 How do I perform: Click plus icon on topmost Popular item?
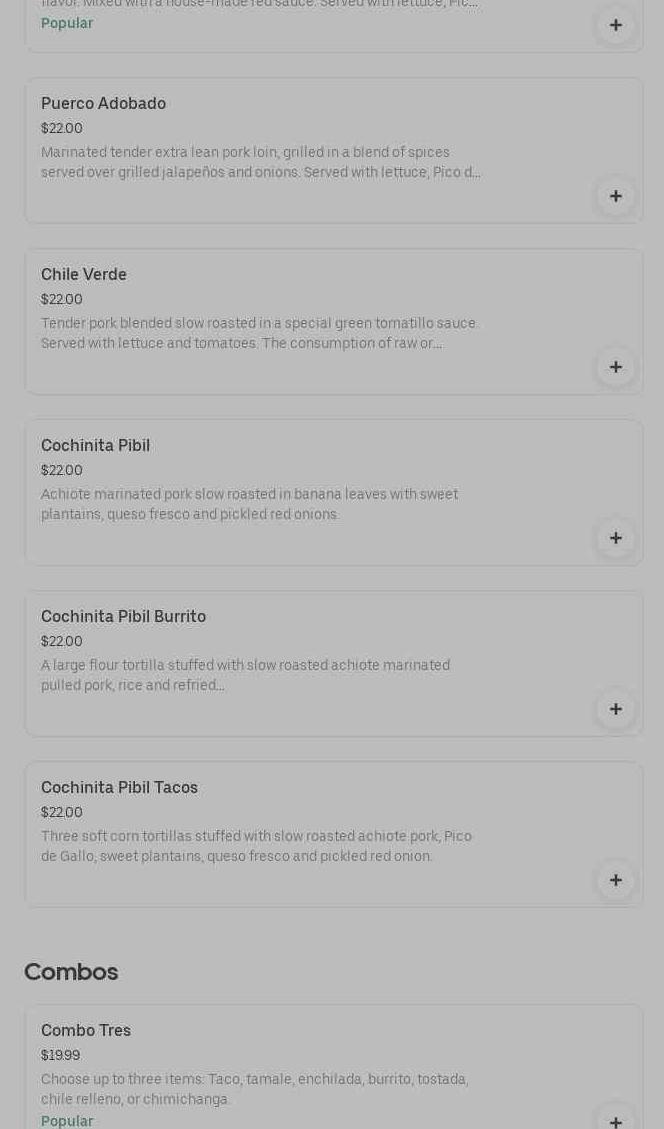pos(615,25)
